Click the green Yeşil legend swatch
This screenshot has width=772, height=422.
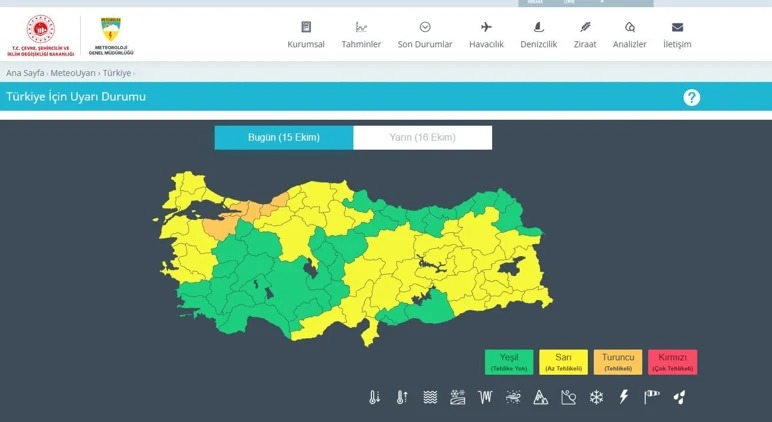coord(509,362)
